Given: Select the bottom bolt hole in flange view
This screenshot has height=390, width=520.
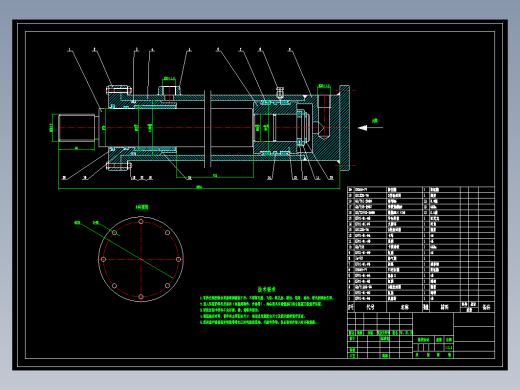Looking at the screenshot, I should click(x=141, y=297).
